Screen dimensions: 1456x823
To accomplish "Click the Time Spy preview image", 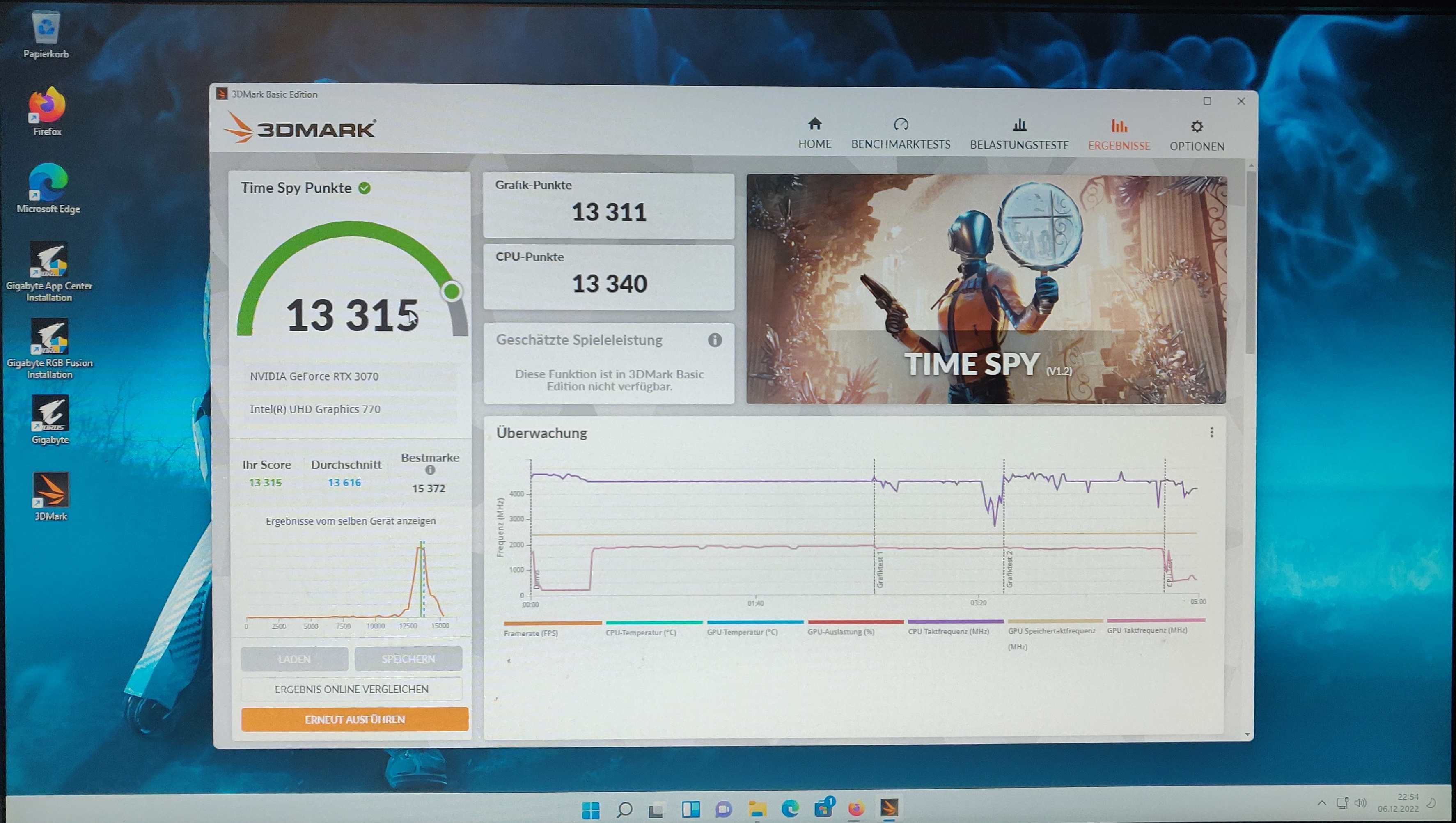I will click(x=986, y=289).
